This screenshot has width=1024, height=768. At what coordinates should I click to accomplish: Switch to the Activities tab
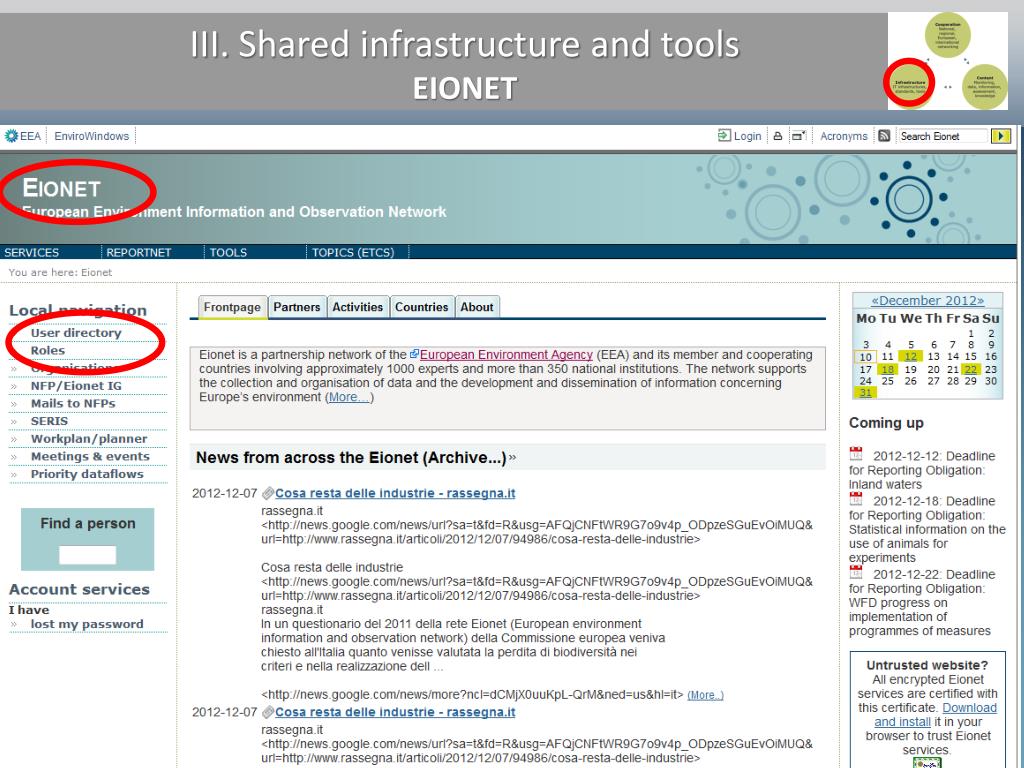pyautogui.click(x=357, y=307)
